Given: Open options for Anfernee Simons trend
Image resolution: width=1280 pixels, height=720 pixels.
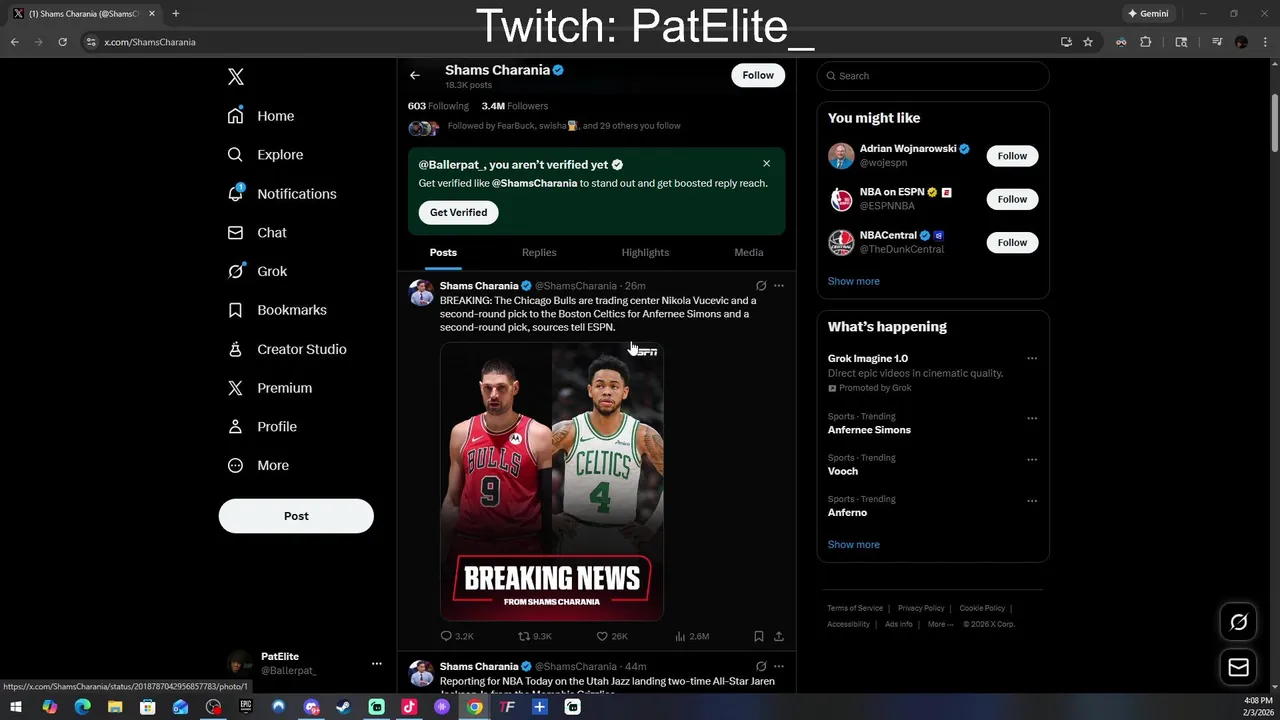Looking at the screenshot, I should pos(1032,418).
